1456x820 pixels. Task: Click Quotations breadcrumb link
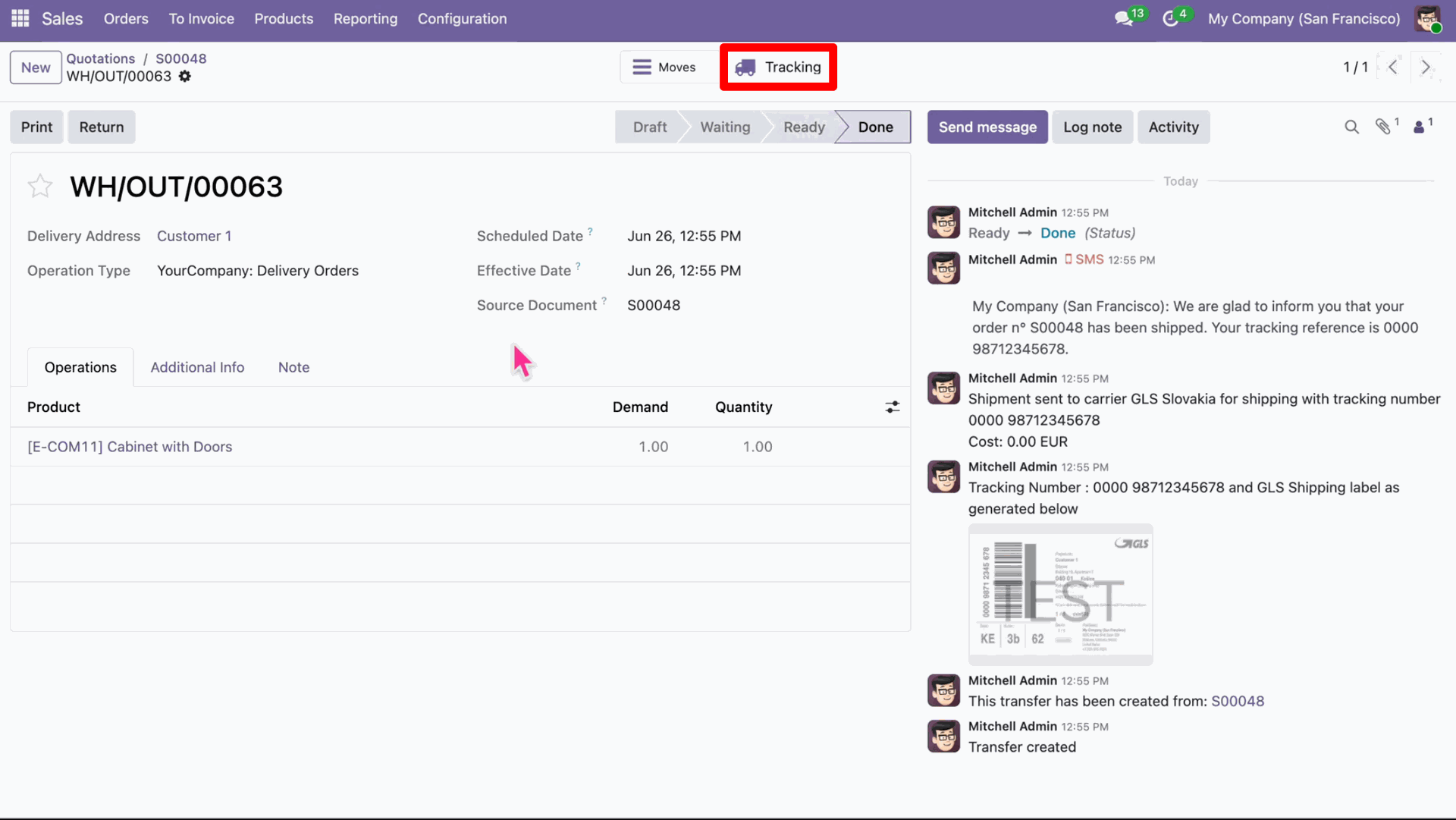[100, 58]
